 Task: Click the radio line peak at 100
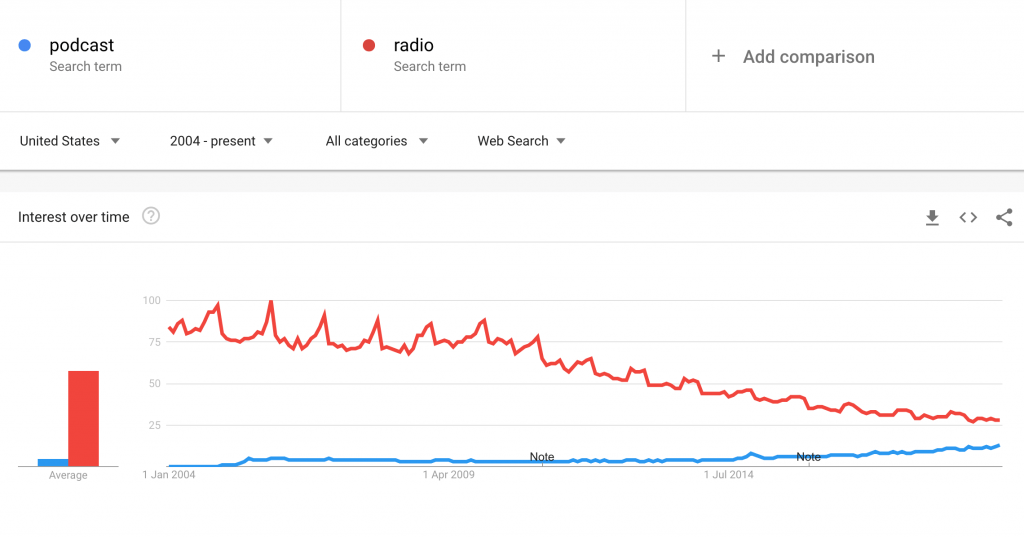(270, 302)
